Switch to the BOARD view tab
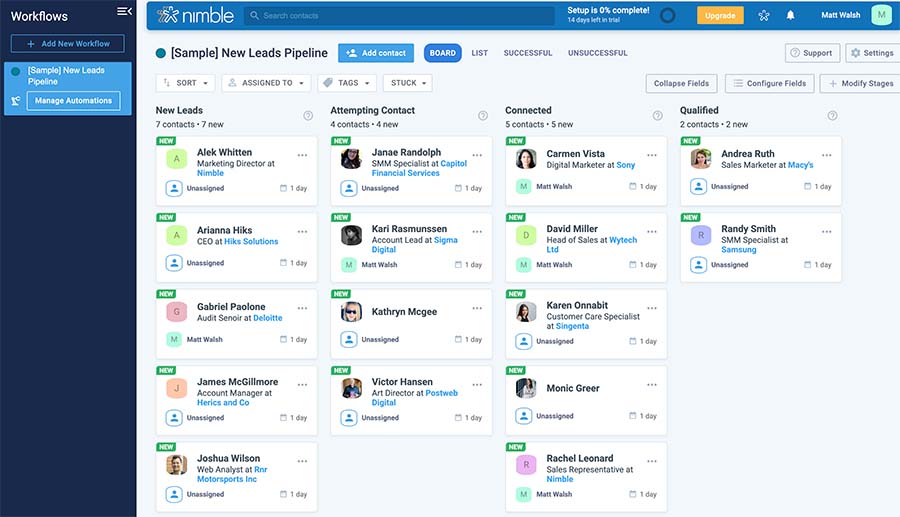This screenshot has width=900, height=517. tap(443, 53)
